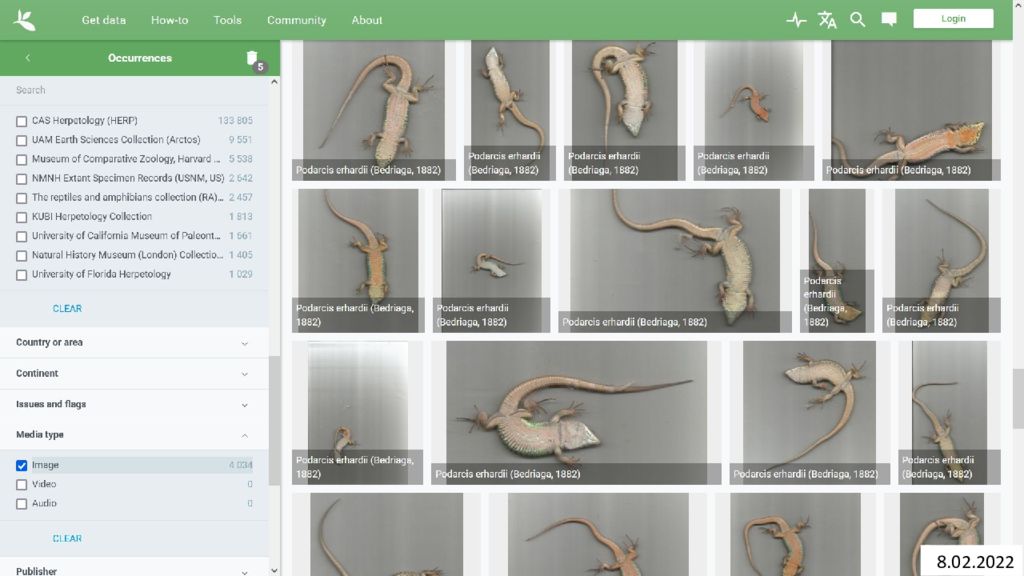
Task: Tick Natural History Museum (London) Collection
Action: (22, 255)
